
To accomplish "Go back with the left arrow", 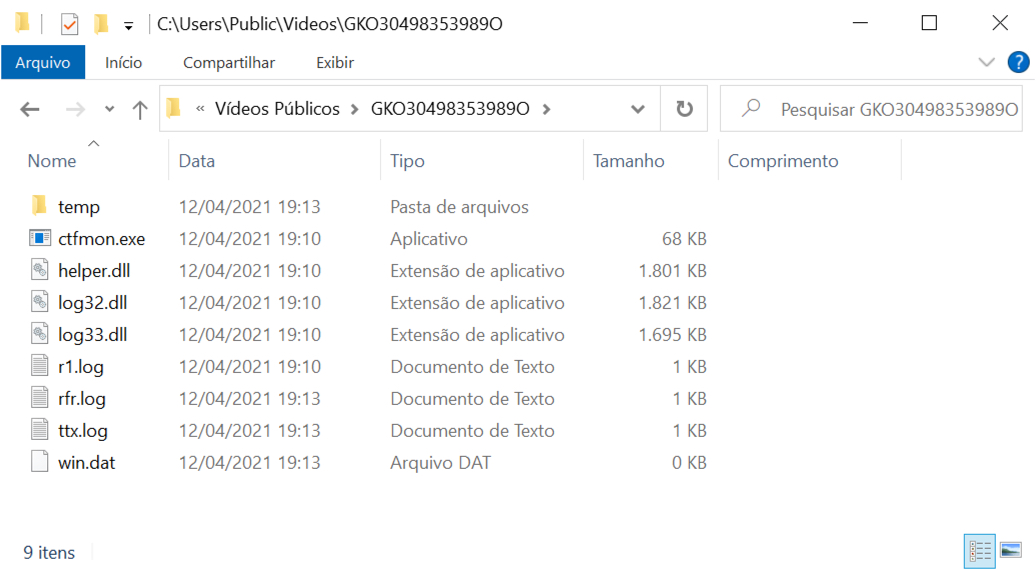I will (30, 109).
